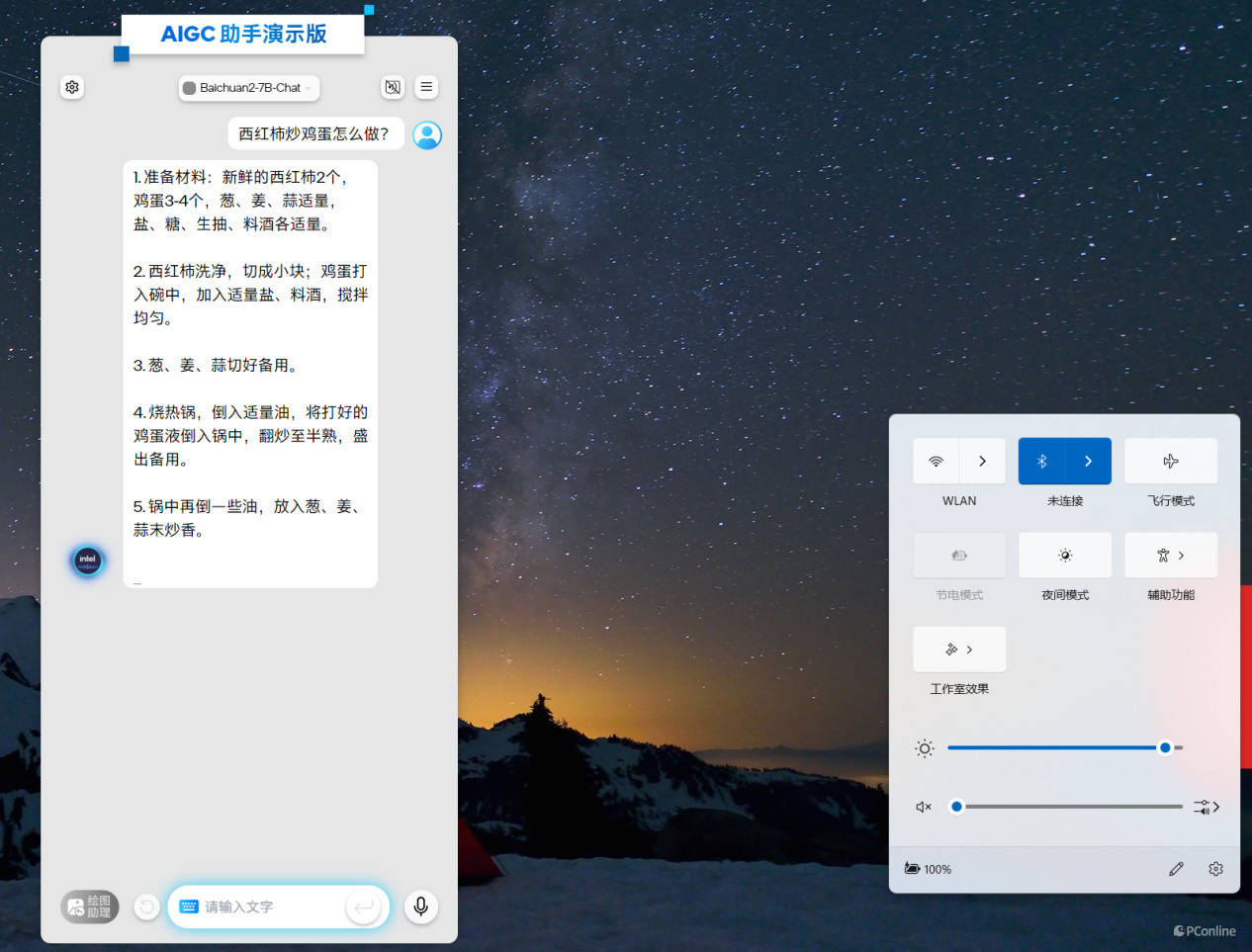This screenshot has height=952, width=1252.
Task: Turn on 夜间模式 night light
Action: click(1065, 556)
